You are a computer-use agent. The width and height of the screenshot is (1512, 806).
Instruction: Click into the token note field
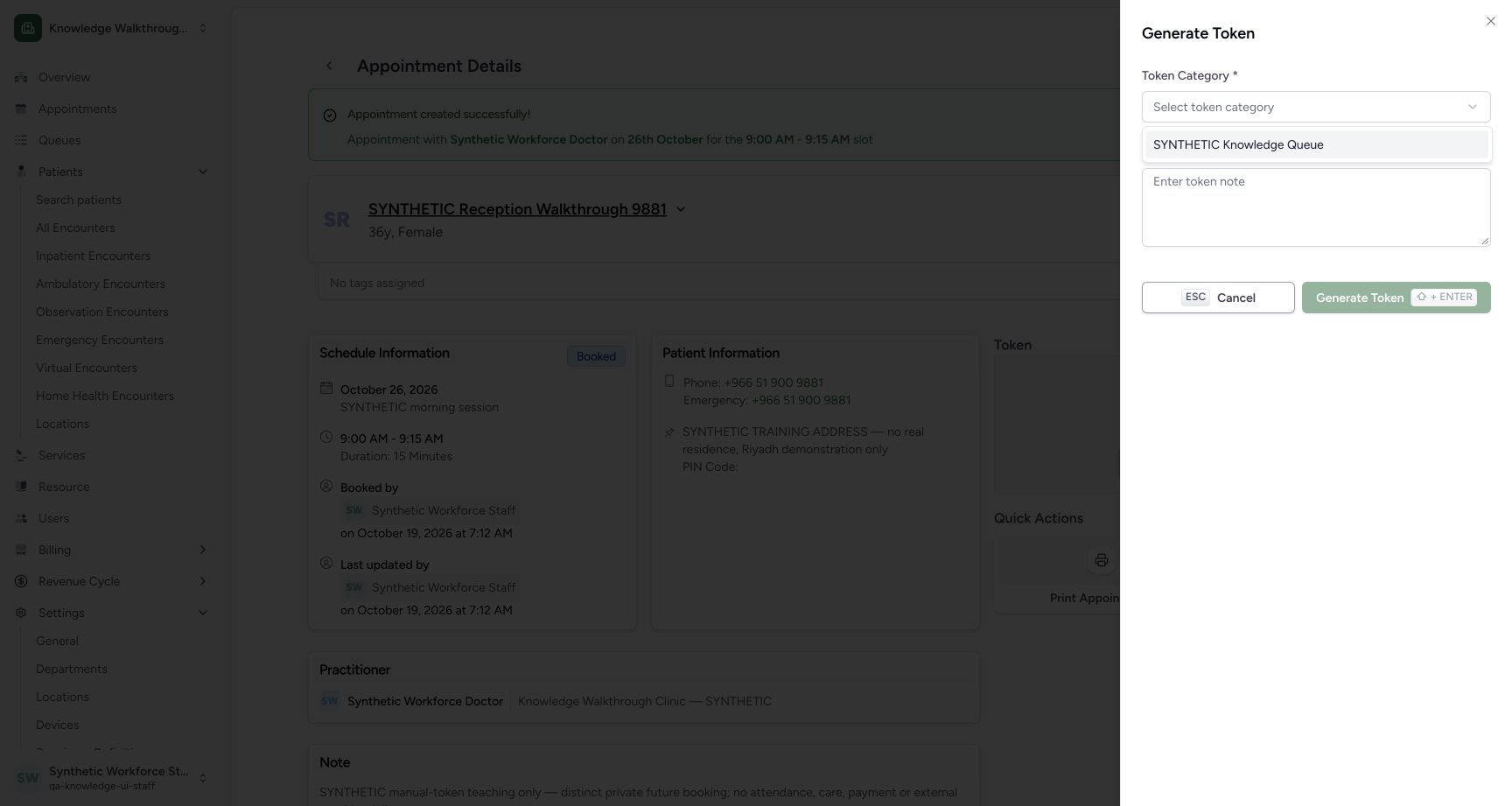coord(1315,207)
